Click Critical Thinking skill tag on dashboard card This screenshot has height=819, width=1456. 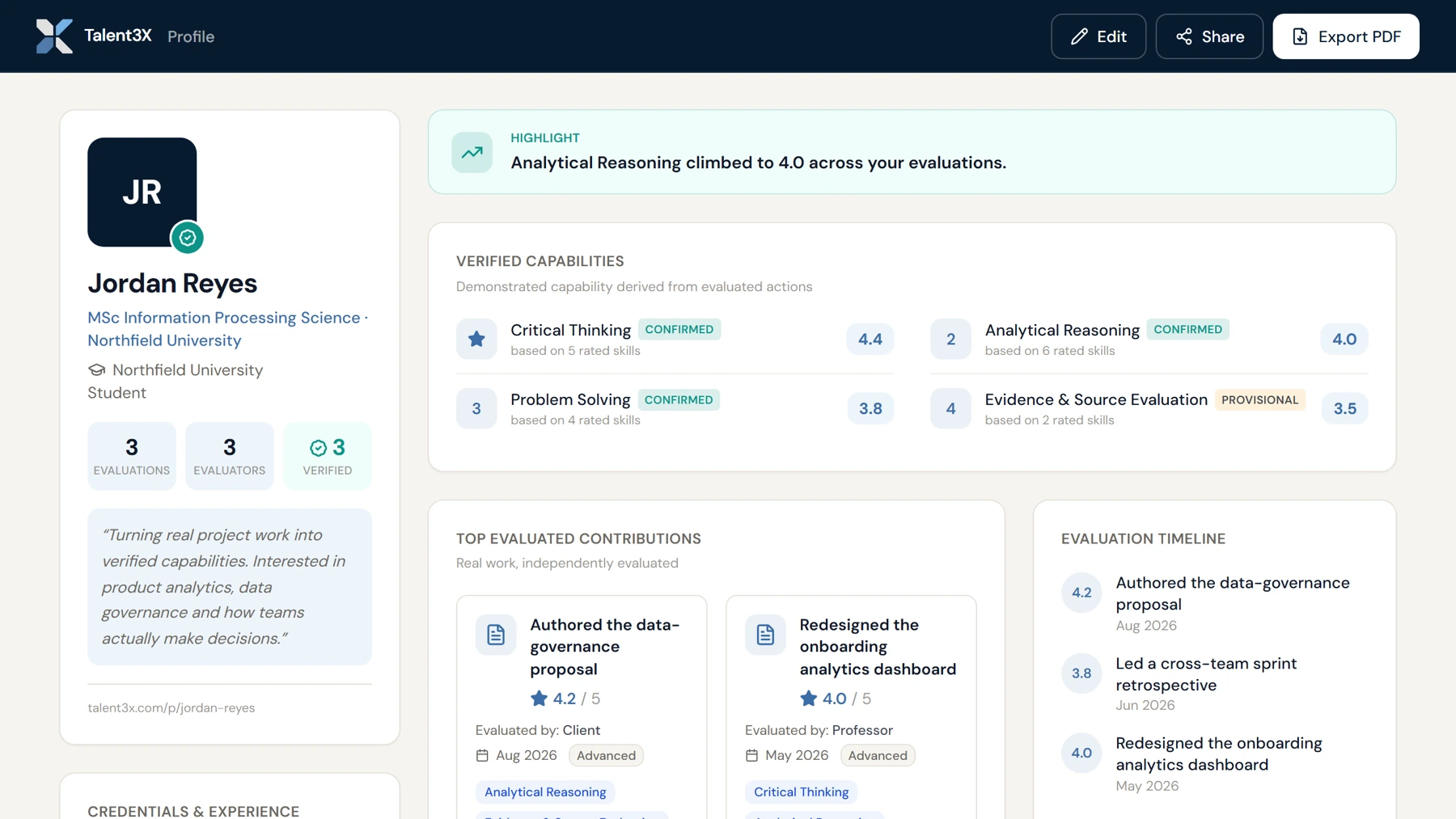(801, 792)
